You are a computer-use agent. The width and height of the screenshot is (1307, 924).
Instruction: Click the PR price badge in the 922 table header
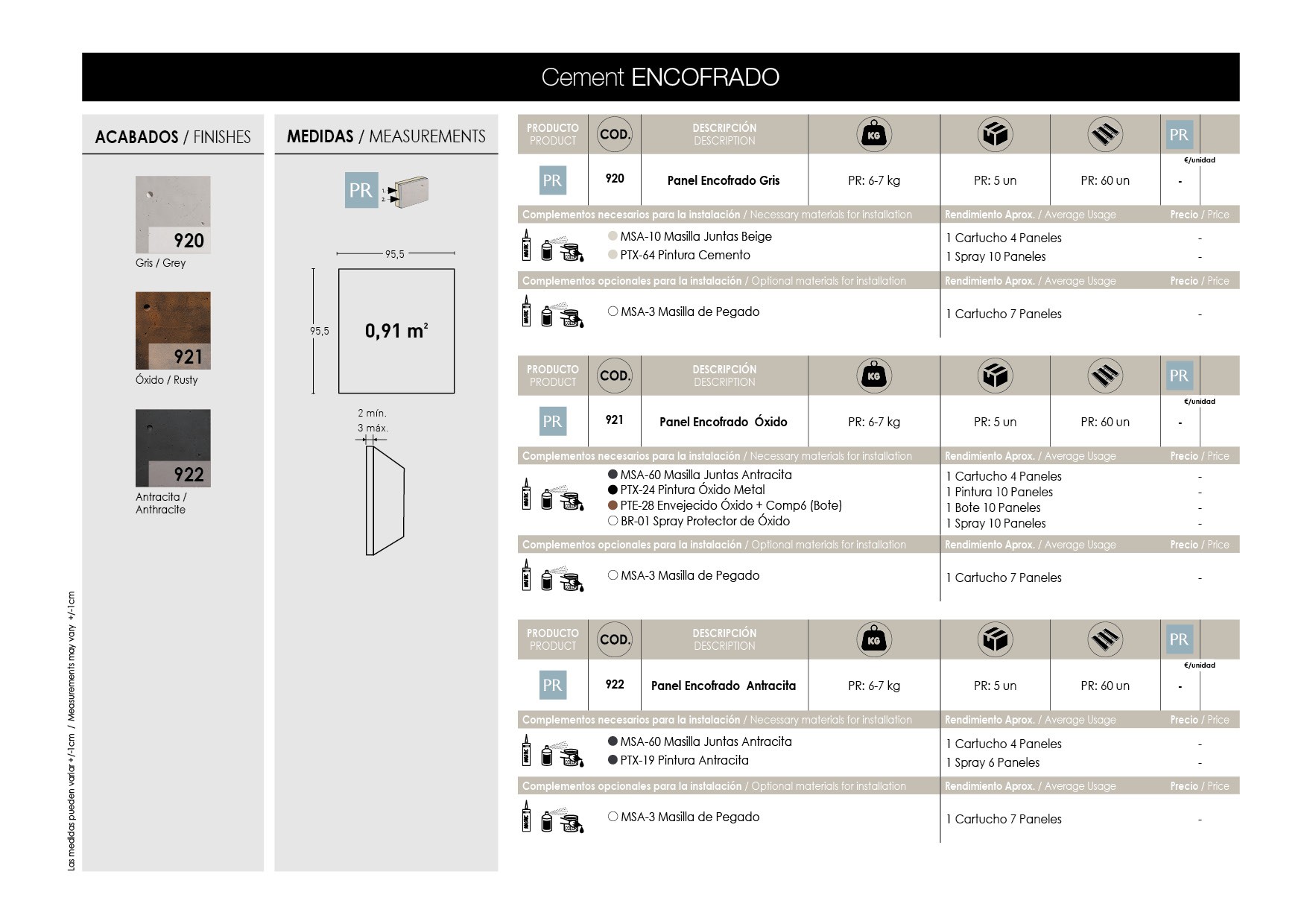1179,639
